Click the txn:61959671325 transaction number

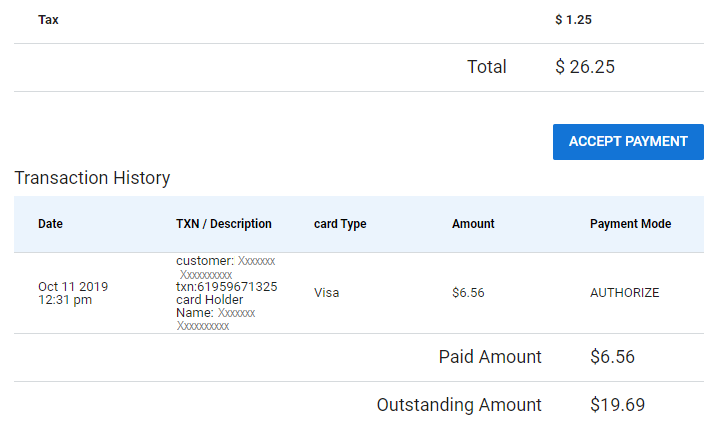(x=227, y=287)
